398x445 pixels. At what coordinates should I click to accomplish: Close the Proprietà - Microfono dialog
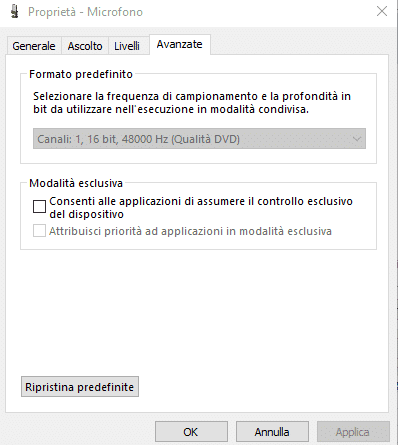[x=382, y=11]
